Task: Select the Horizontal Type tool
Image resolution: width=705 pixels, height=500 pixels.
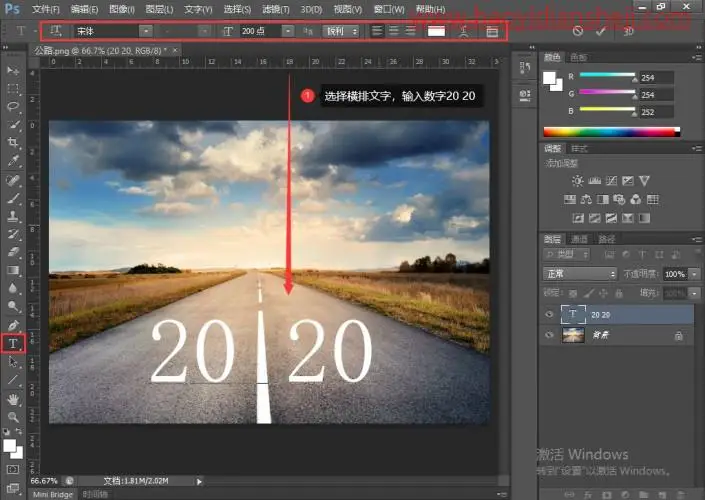Action: pos(13,344)
